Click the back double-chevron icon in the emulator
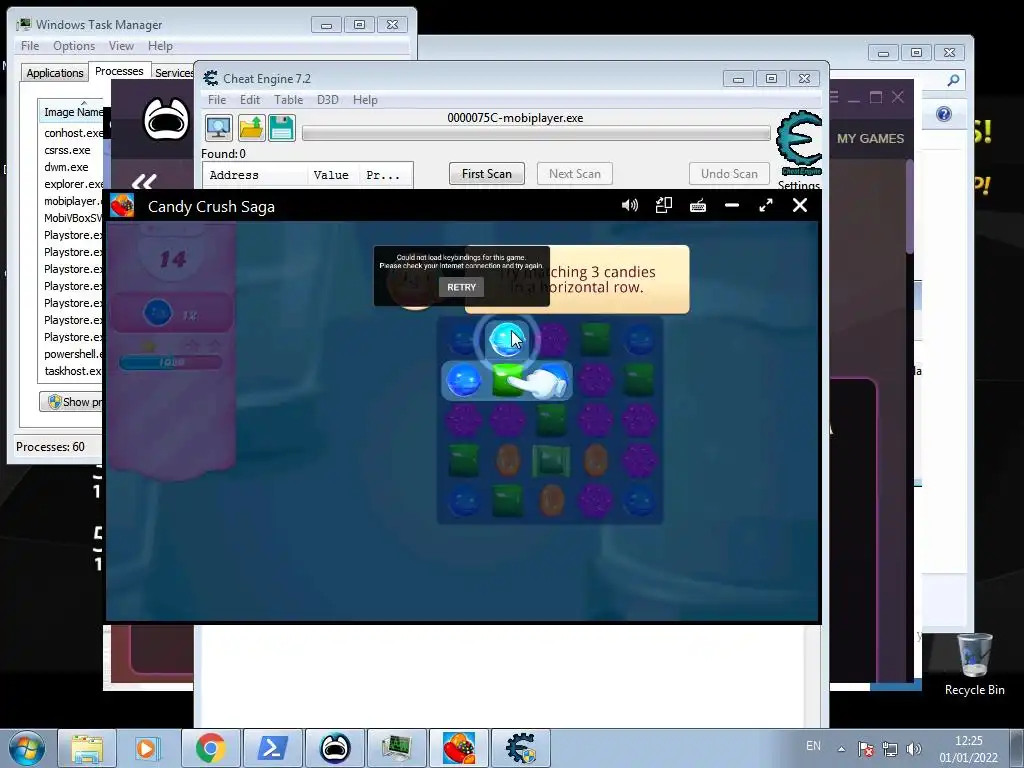Image resolution: width=1024 pixels, height=768 pixels. (x=144, y=181)
